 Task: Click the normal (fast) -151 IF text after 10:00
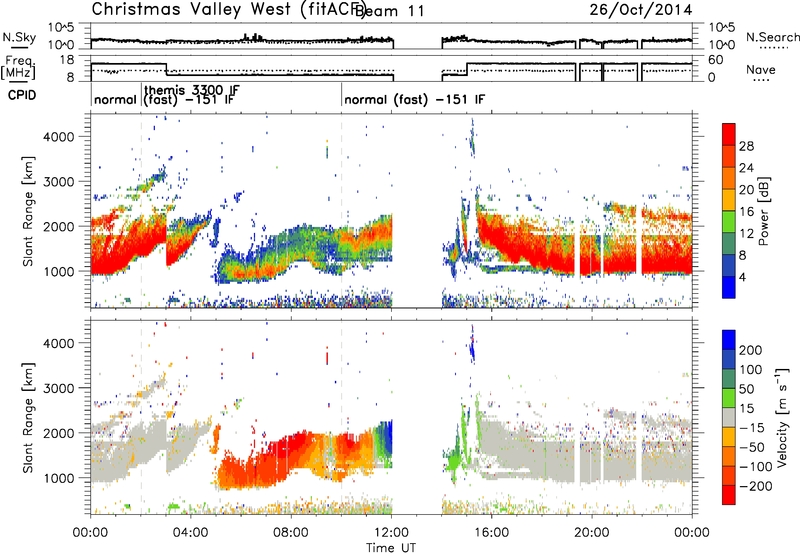(415, 99)
